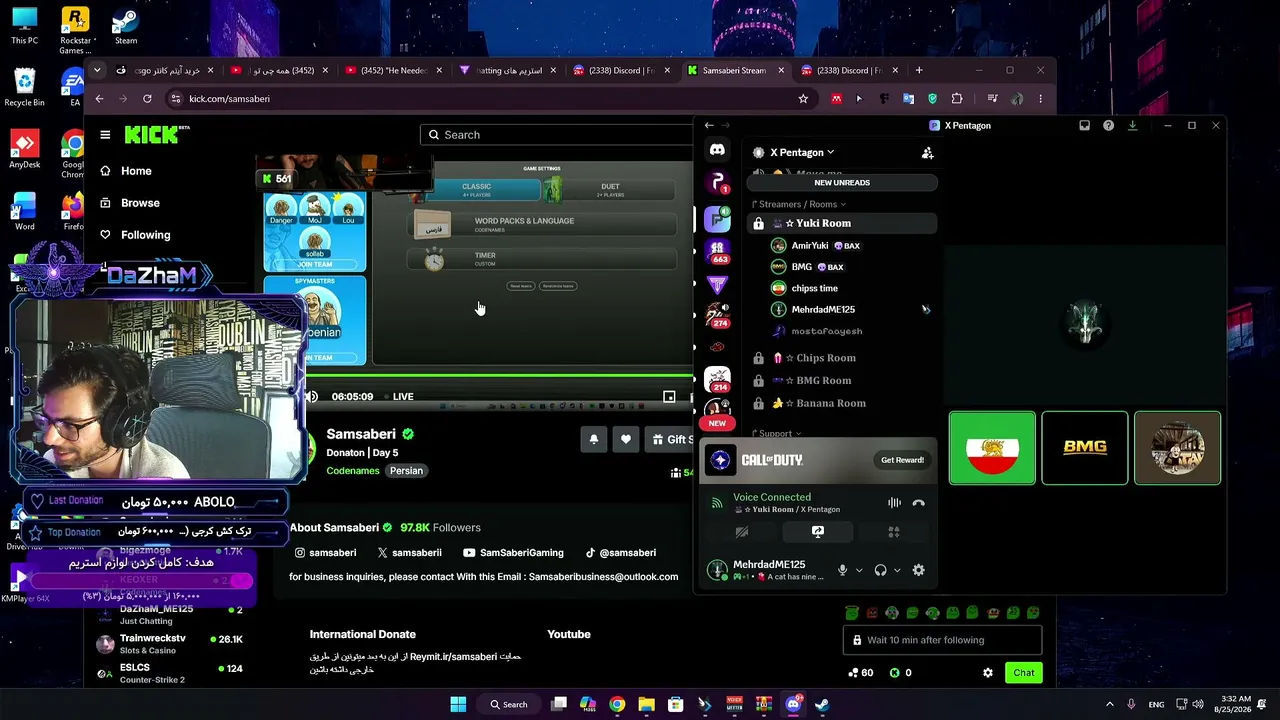Open the Windows Start menu
Screen dimensions: 1280x720
(x=458, y=704)
